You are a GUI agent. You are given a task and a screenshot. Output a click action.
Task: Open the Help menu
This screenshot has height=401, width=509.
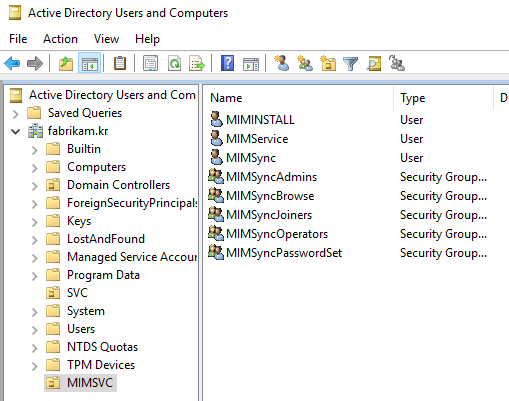click(147, 39)
